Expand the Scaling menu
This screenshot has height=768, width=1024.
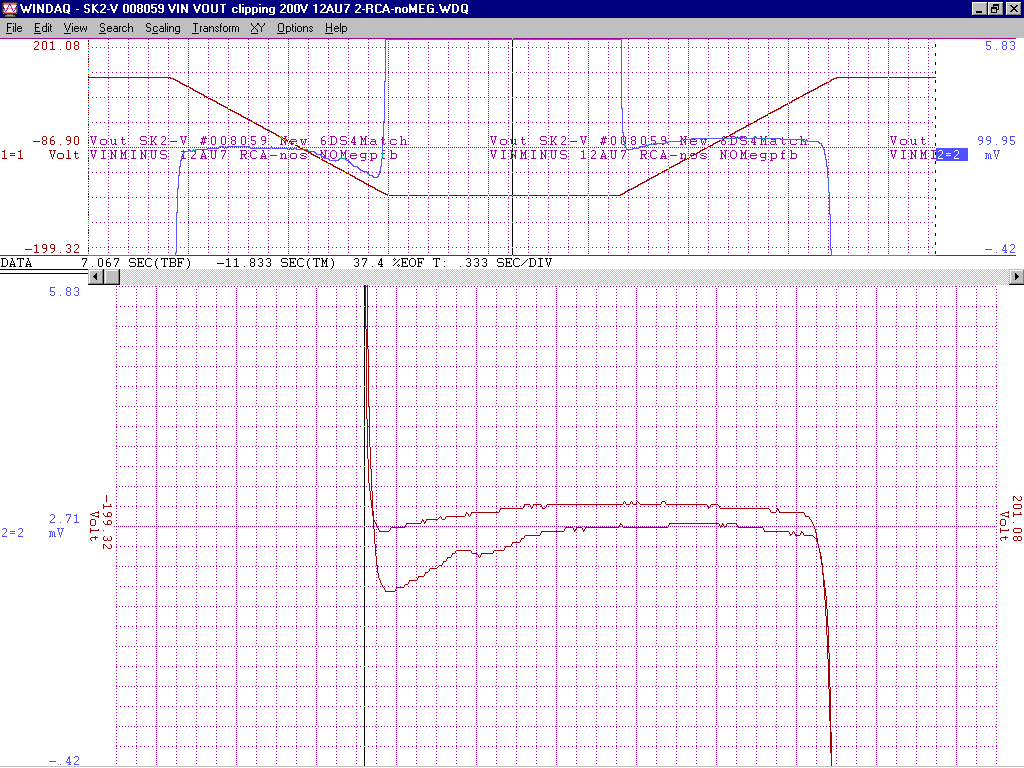pos(162,28)
